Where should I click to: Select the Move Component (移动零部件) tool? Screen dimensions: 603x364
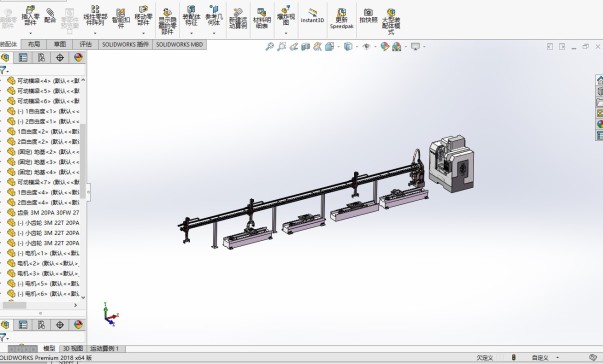click(x=143, y=16)
